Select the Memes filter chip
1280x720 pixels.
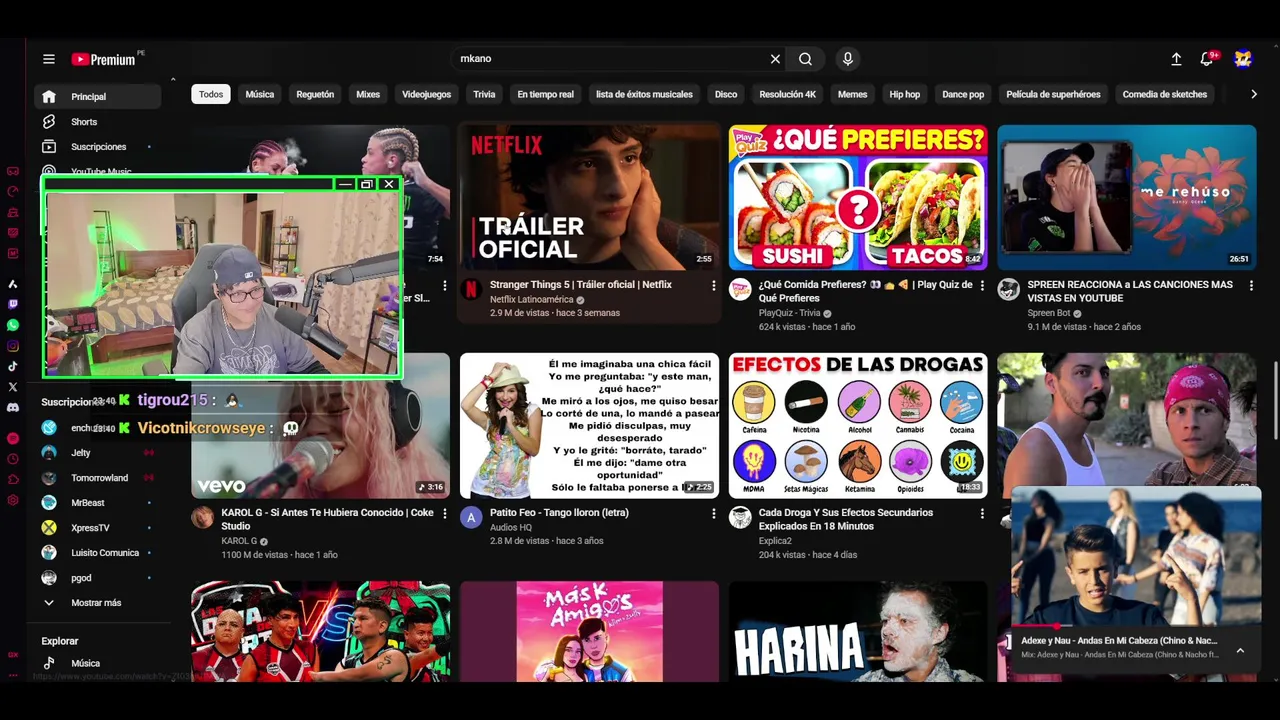coord(852,94)
